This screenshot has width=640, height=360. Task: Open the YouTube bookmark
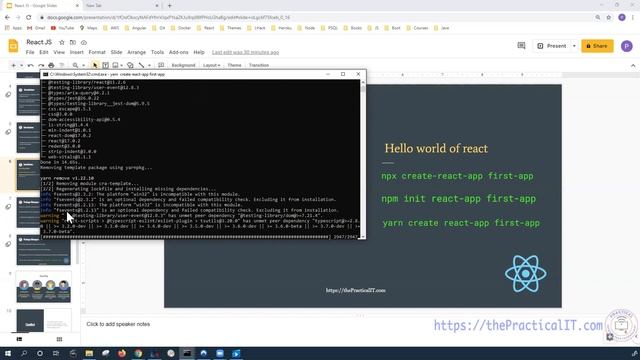[x=62, y=28]
